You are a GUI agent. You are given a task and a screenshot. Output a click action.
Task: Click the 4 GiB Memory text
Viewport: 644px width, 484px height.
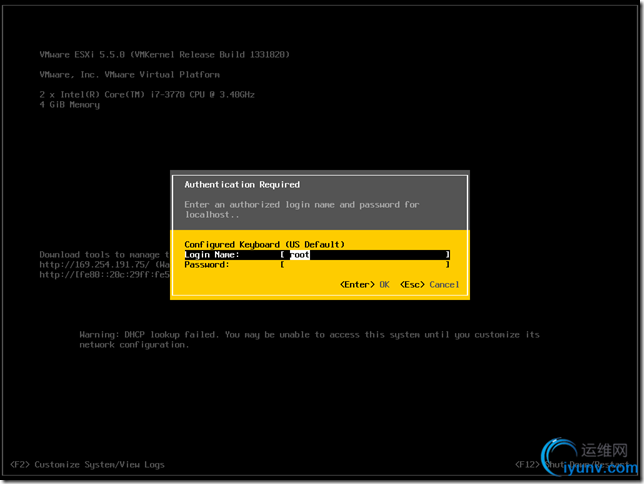pyautogui.click(x=69, y=105)
